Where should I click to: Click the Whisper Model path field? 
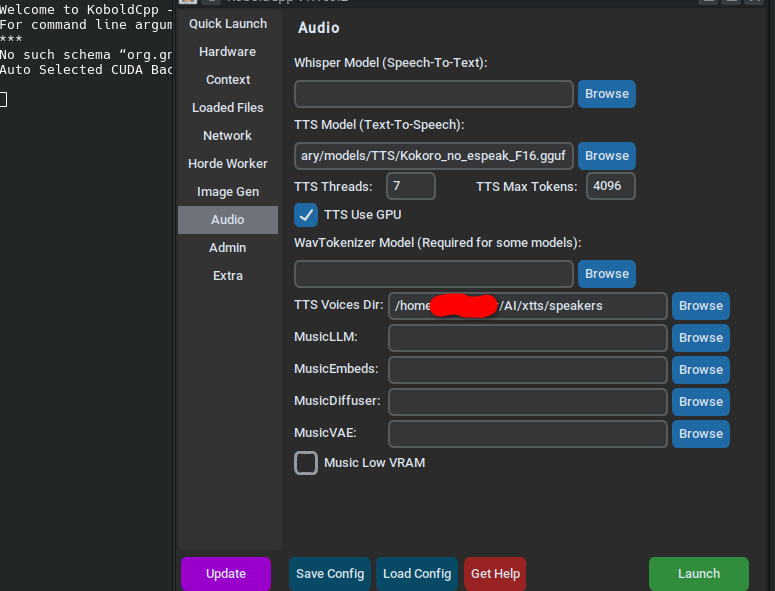pyautogui.click(x=433, y=94)
